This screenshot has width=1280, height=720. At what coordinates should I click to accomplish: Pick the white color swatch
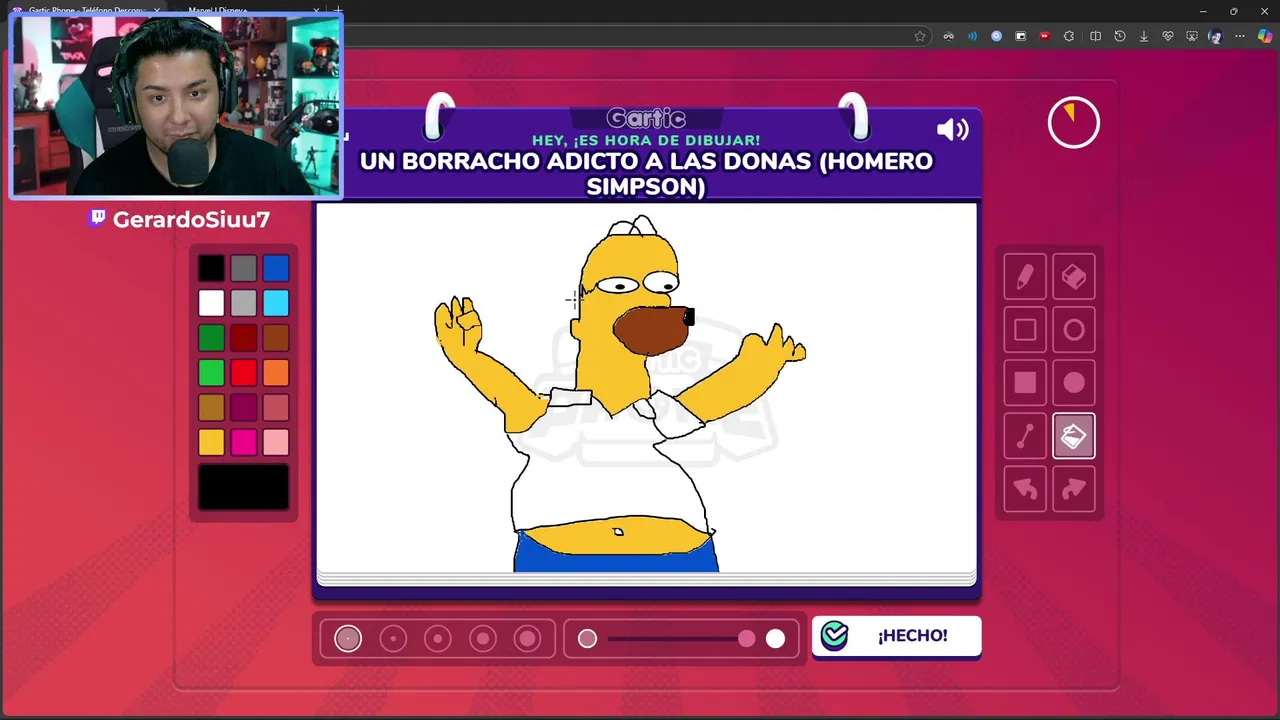(x=211, y=303)
